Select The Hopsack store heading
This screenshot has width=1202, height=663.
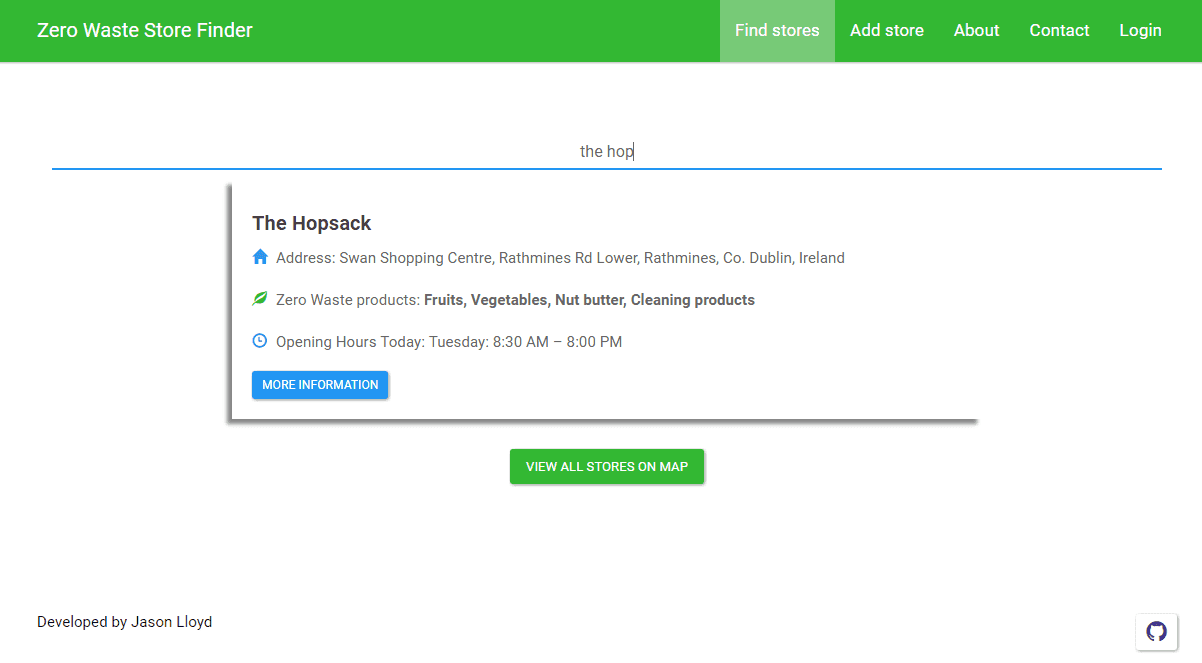(x=312, y=223)
